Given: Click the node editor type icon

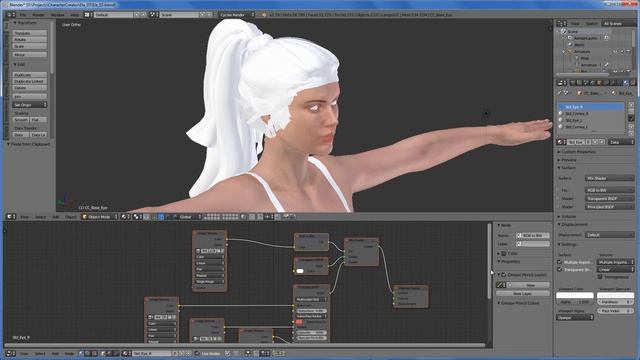Looking at the screenshot, I should coord(11,353).
